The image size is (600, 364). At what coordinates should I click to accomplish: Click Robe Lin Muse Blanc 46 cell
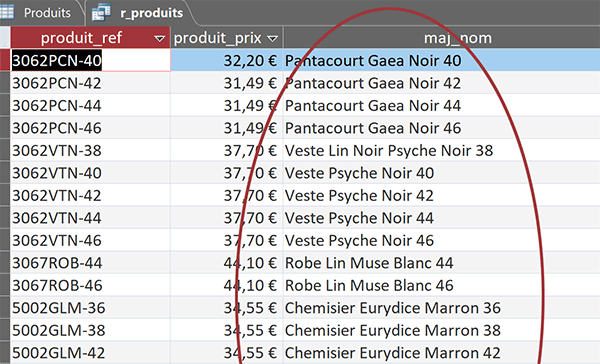tap(442, 285)
